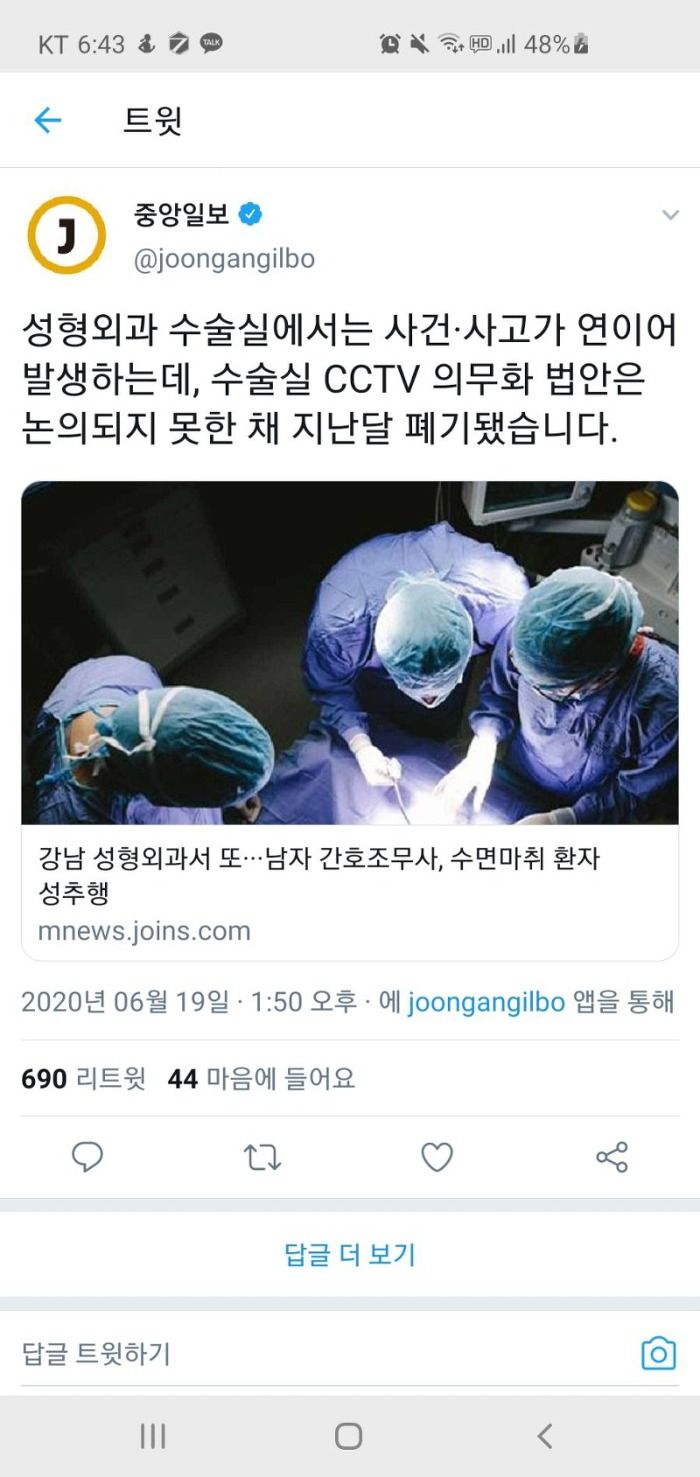The width and height of the screenshot is (700, 1477).
Task: Tap the verified badge next to 중앙일보
Action: coord(249,214)
